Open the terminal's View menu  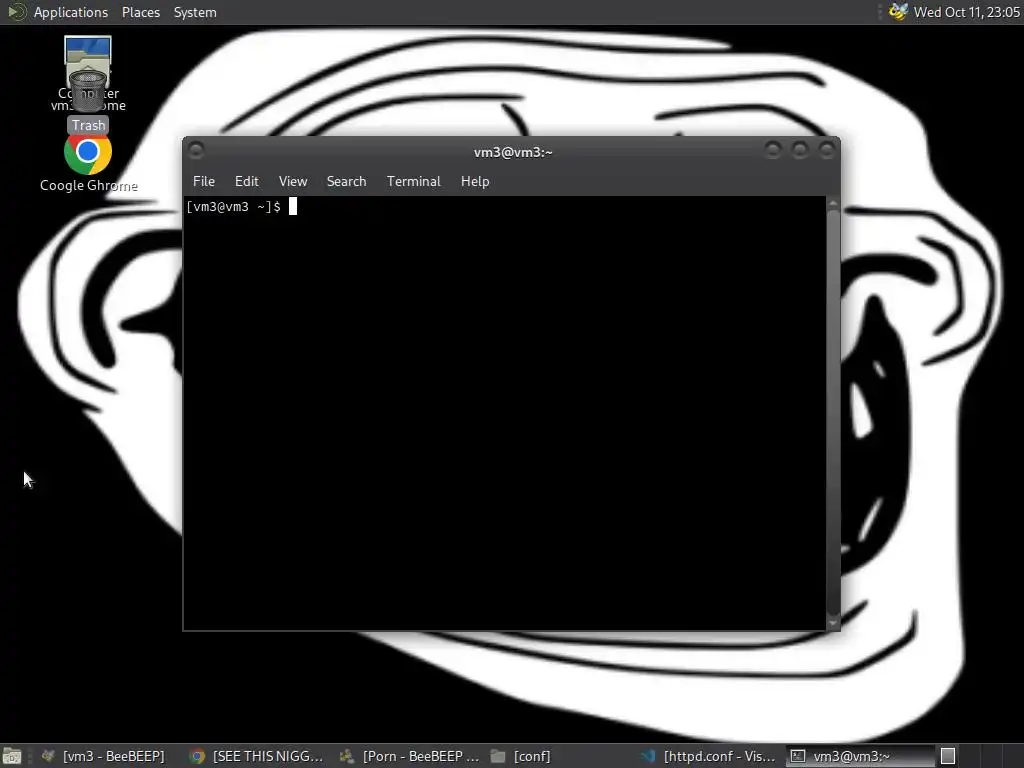click(293, 182)
